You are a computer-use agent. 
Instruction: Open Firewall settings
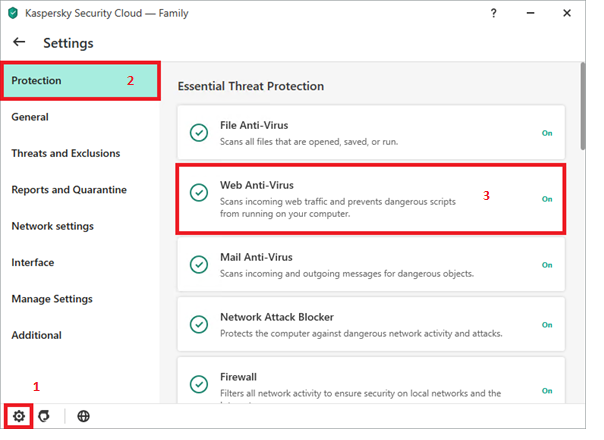tap(371, 380)
